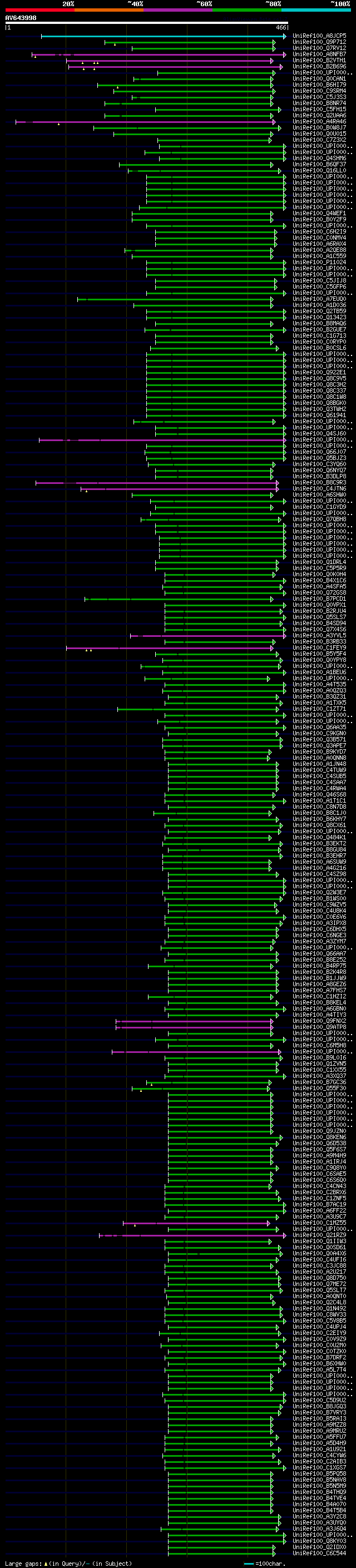Image resolution: width=356 pixels, height=1568 pixels.
Task: Select the UniRef100_Q16LL0 label
Action: [x=319, y=170]
